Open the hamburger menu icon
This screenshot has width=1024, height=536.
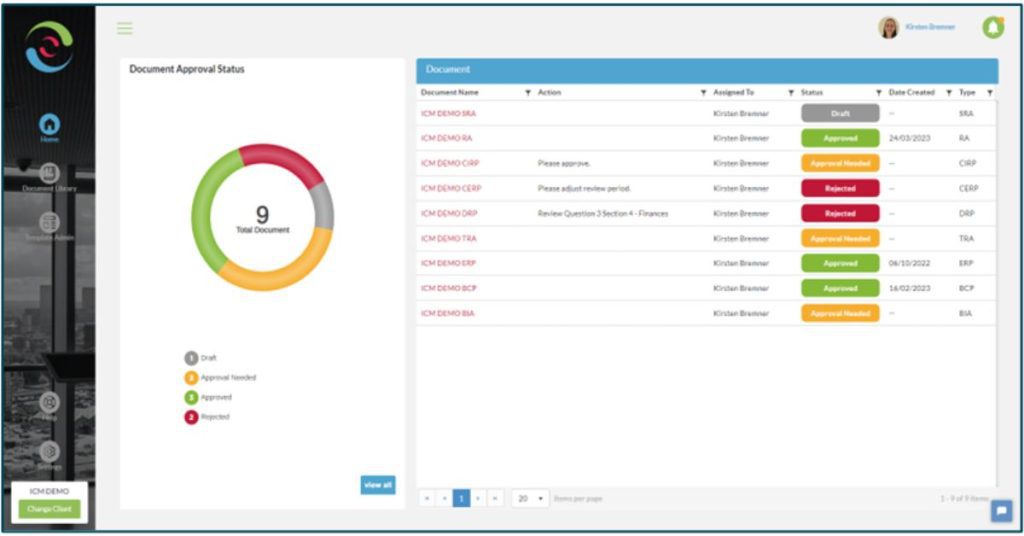(x=125, y=28)
